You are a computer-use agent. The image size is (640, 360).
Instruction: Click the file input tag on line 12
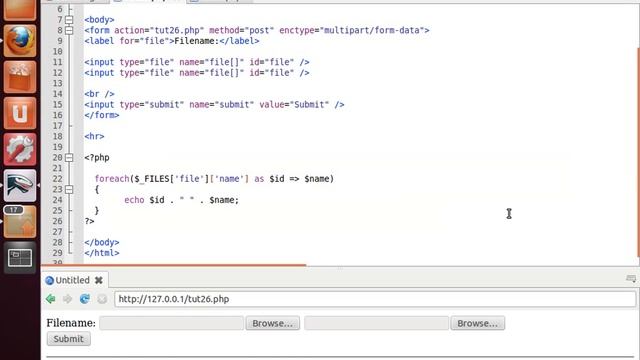pos(197,73)
